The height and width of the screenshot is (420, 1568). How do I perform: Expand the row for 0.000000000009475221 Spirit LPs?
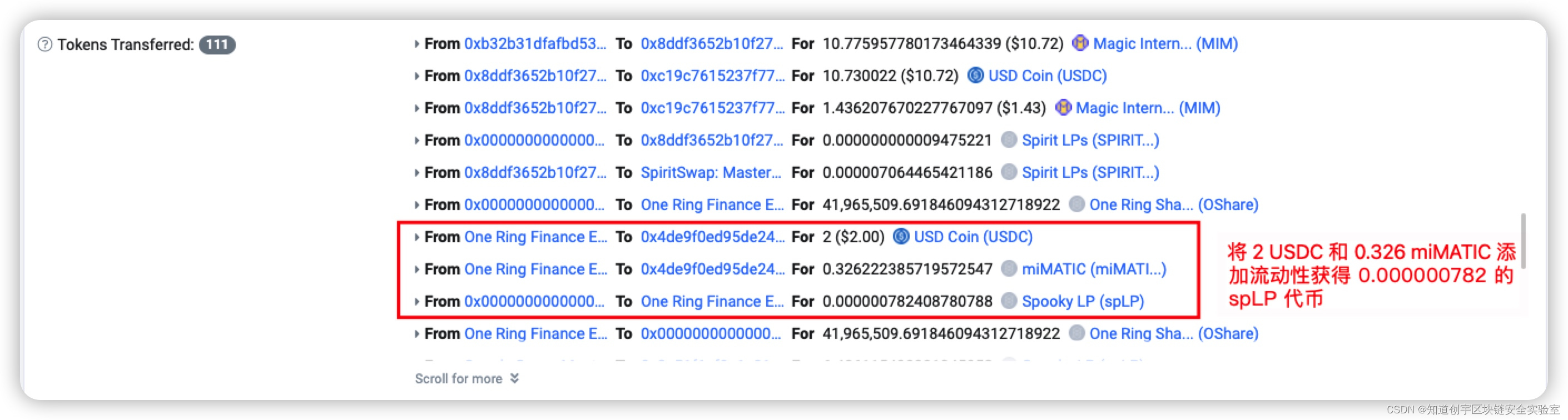(x=416, y=141)
